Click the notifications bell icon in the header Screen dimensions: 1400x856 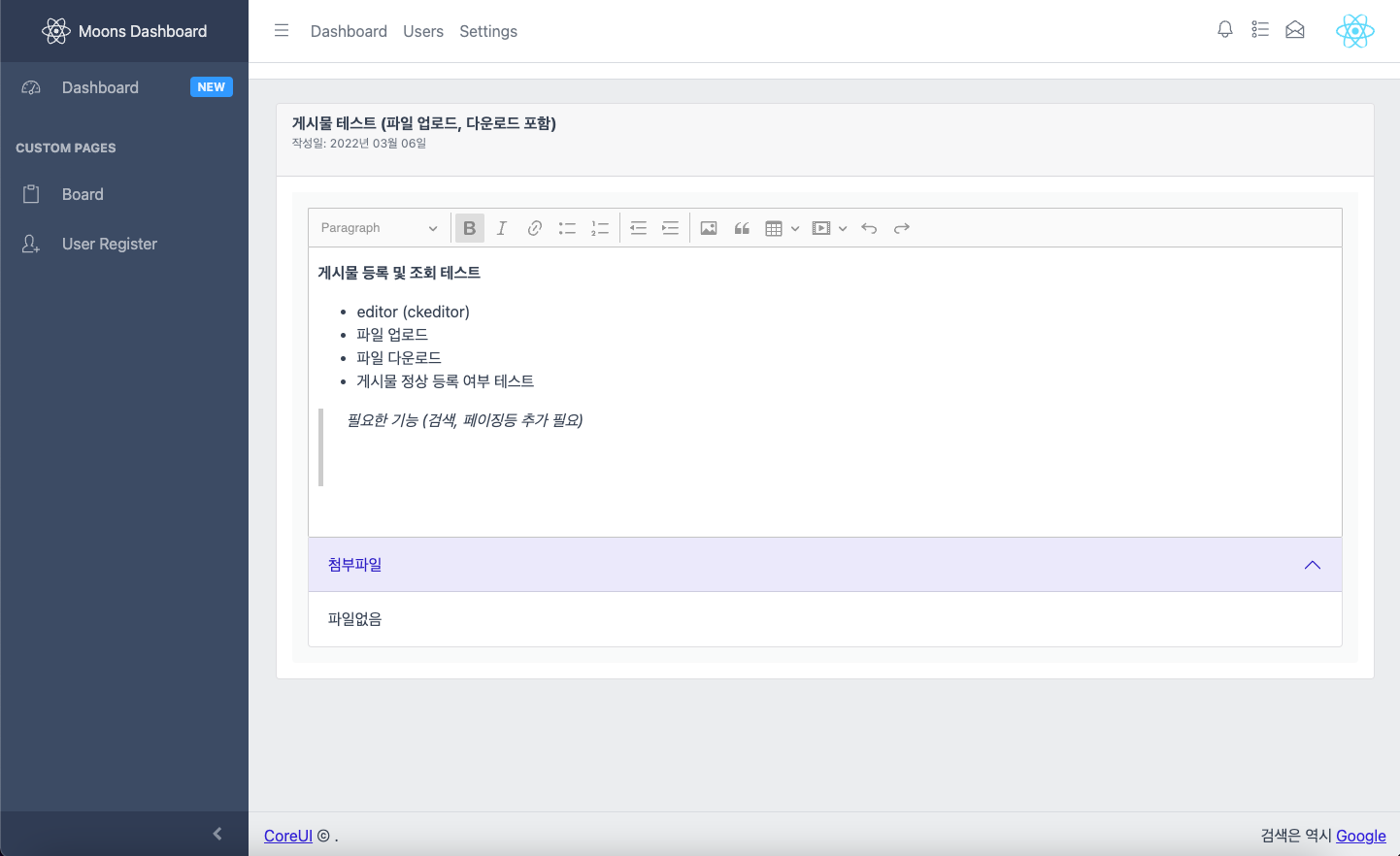[1224, 29]
